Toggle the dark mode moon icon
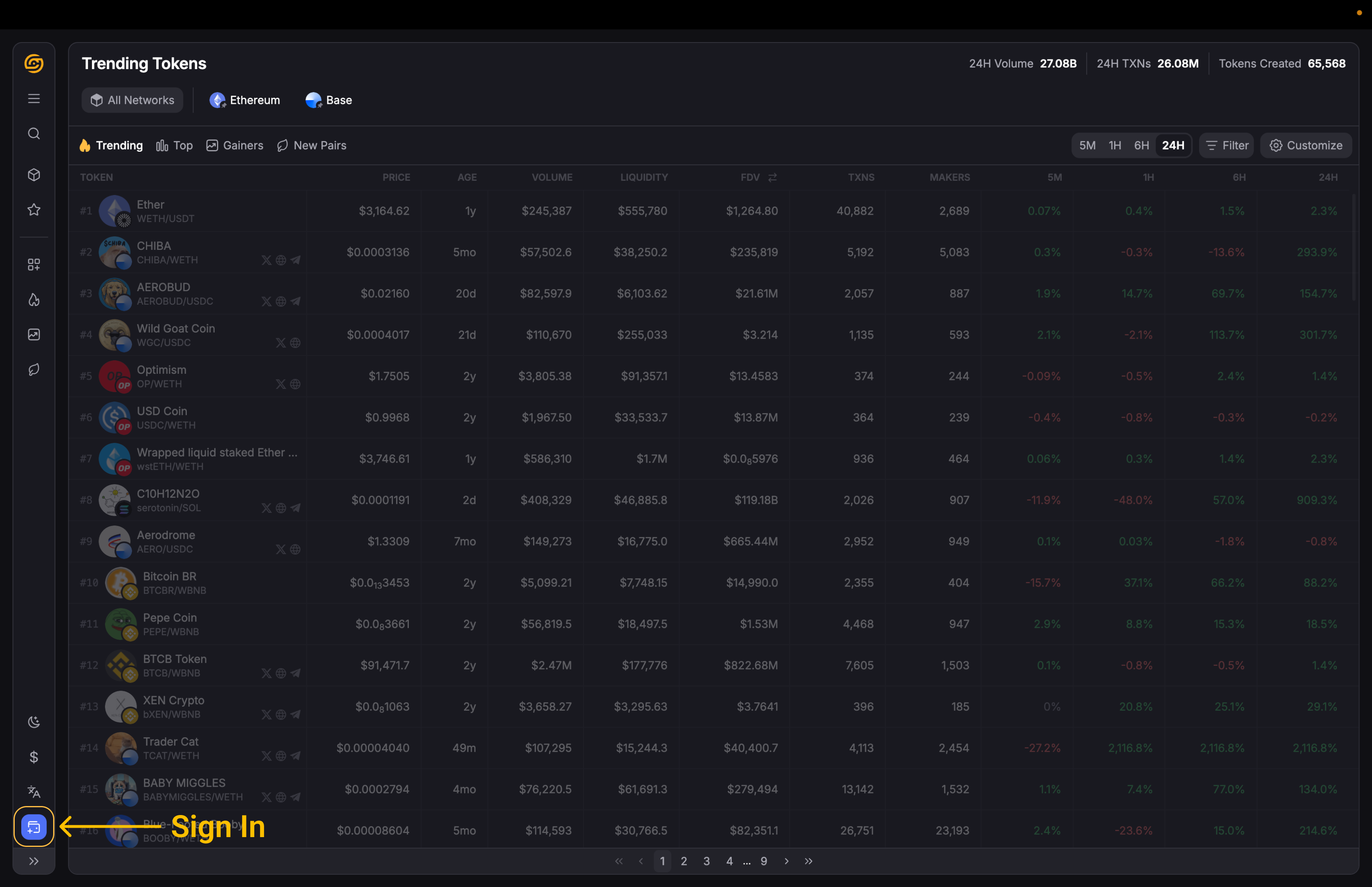 pos(34,722)
